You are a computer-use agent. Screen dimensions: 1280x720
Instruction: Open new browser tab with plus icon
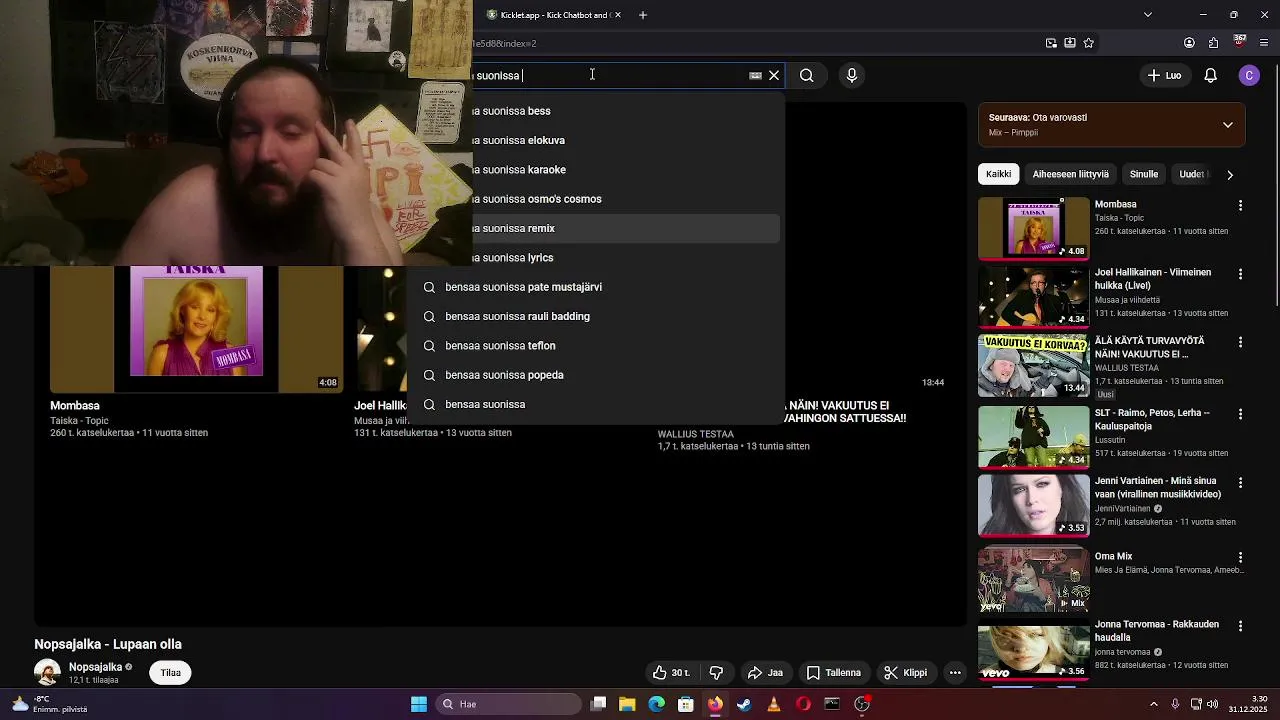643,15
